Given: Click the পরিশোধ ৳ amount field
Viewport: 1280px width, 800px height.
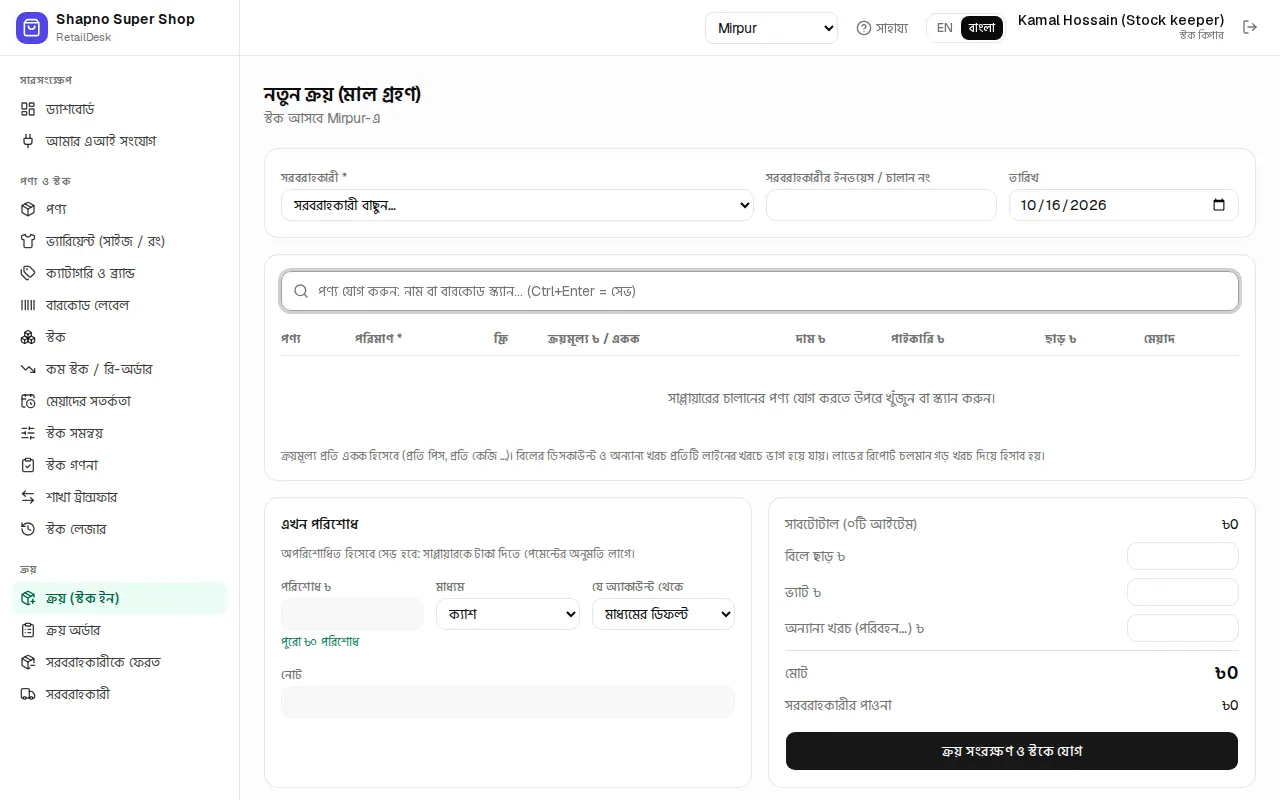Looking at the screenshot, I should [x=352, y=614].
